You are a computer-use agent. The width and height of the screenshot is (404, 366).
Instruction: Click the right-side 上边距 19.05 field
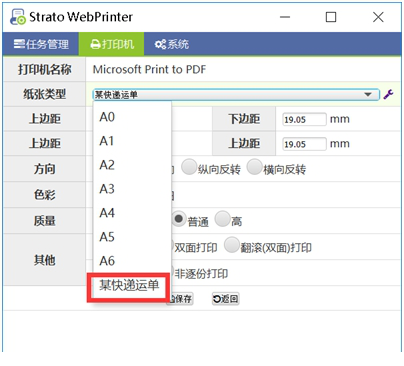click(304, 144)
